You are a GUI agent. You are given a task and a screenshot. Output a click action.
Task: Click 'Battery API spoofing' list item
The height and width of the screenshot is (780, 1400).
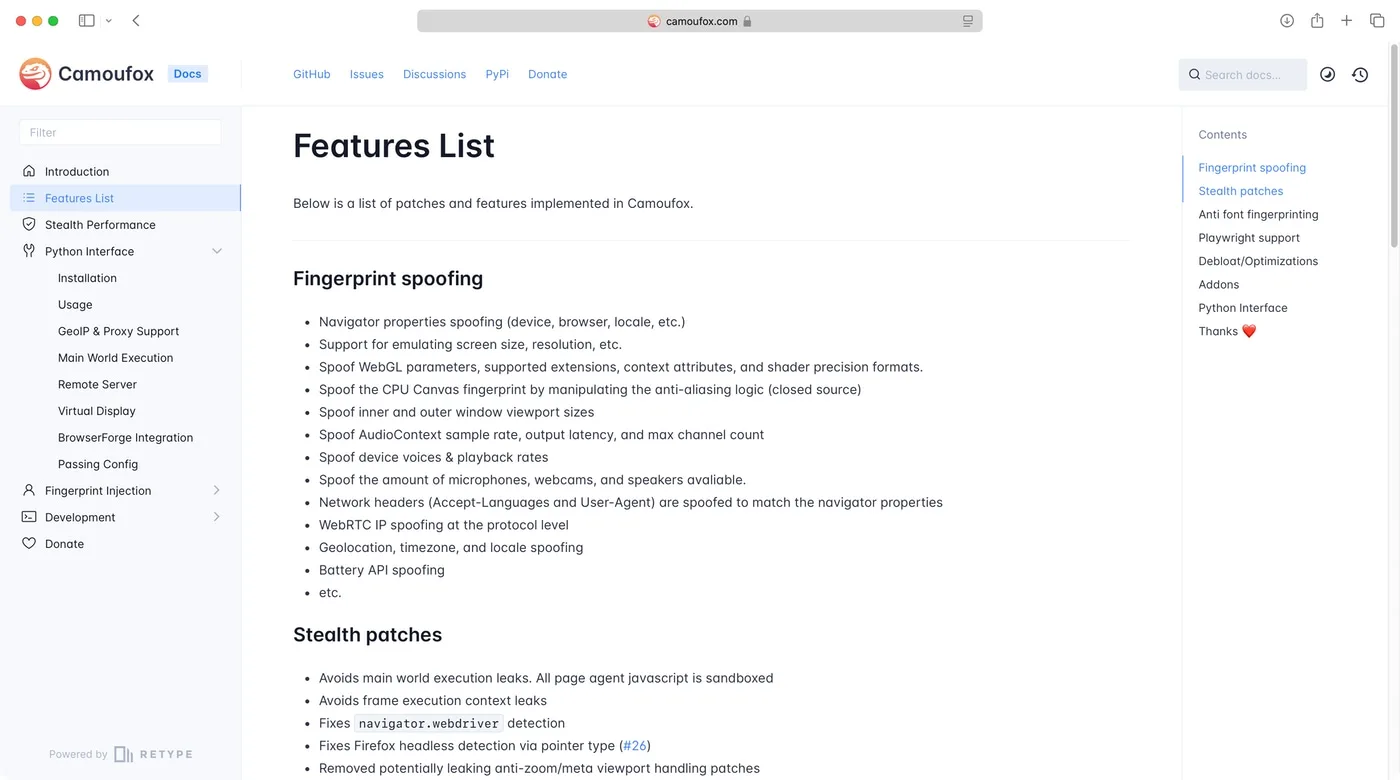click(x=382, y=570)
